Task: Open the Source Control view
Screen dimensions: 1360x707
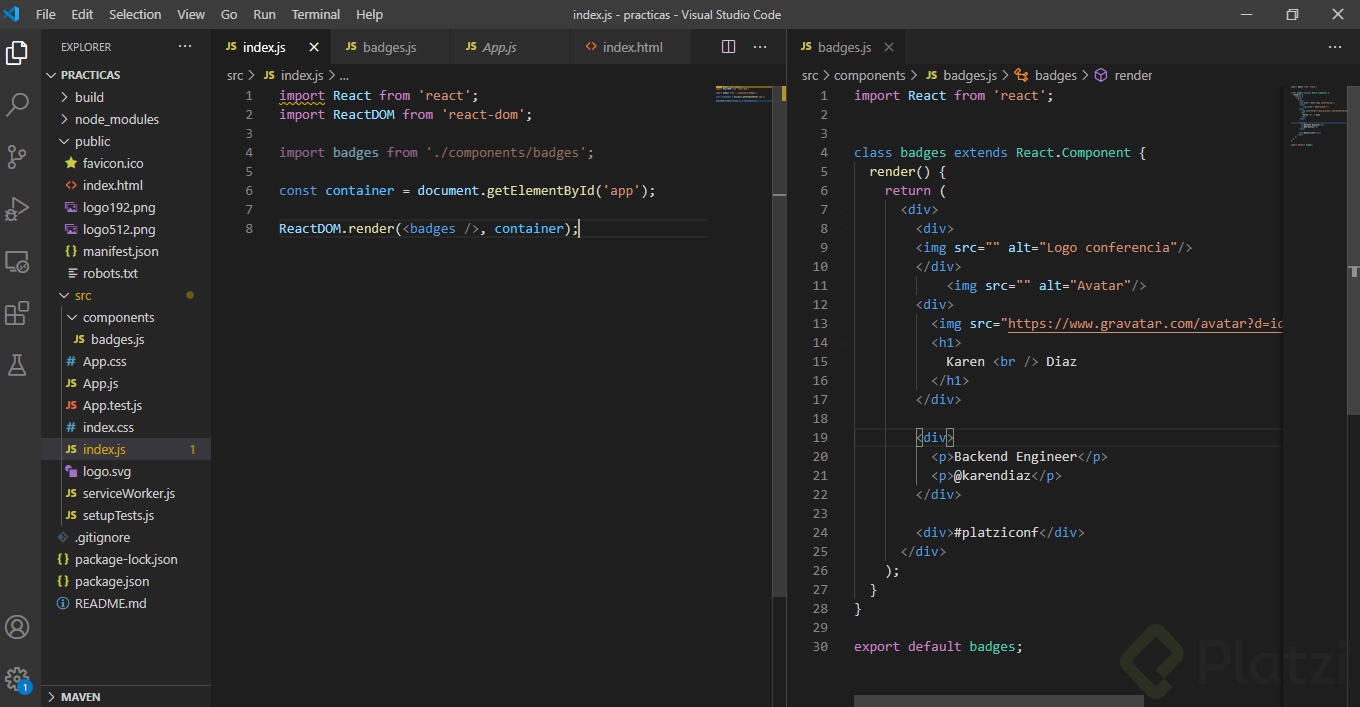Action: click(17, 156)
